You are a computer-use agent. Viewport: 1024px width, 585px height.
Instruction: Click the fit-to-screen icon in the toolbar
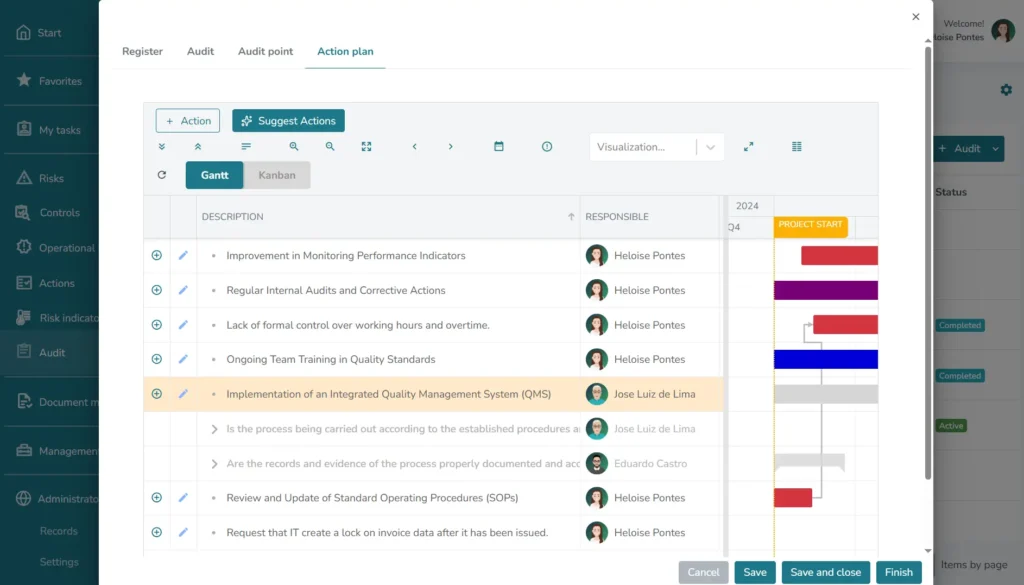pos(366,147)
